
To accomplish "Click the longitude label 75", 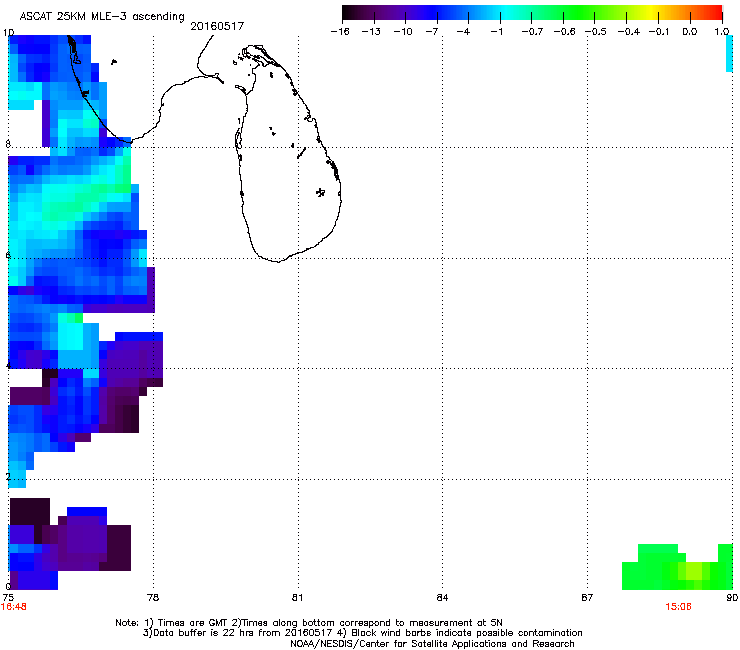I will pyautogui.click(x=8, y=598).
